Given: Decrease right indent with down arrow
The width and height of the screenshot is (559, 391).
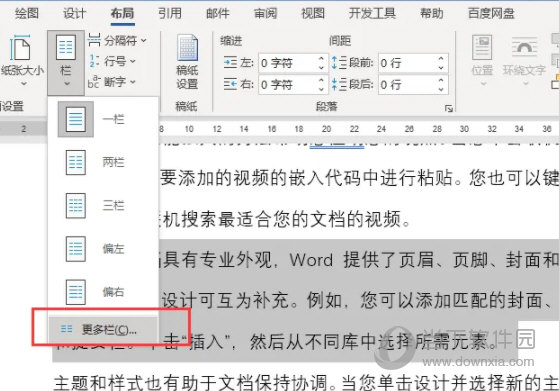Looking at the screenshot, I should tap(321, 89).
